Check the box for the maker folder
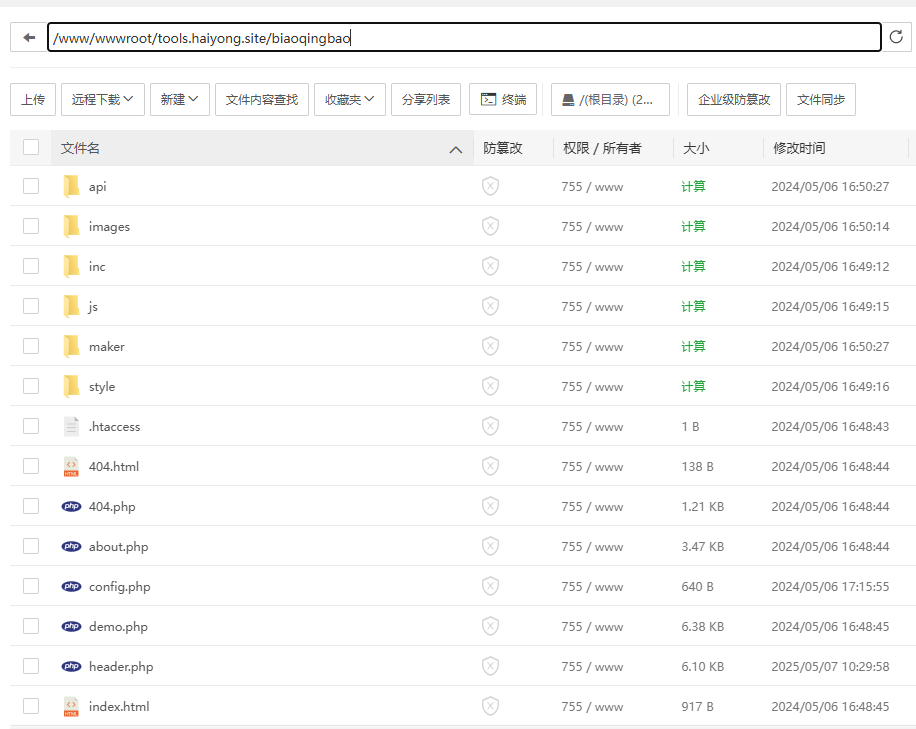This screenshot has height=729, width=916. click(x=31, y=346)
